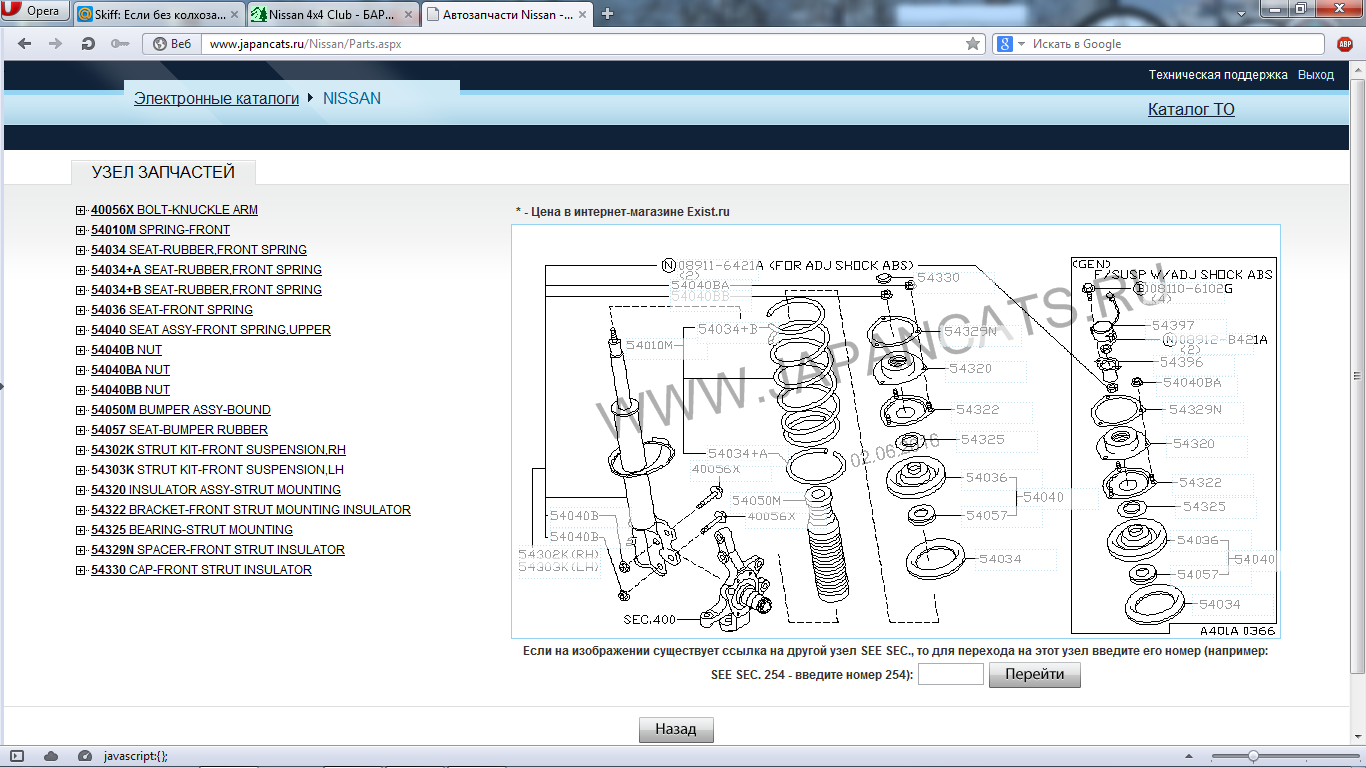This screenshot has height=768, width=1366.
Task: Expand the 40056X BOLT-KNUCKLE ARM node
Action: click(81, 210)
